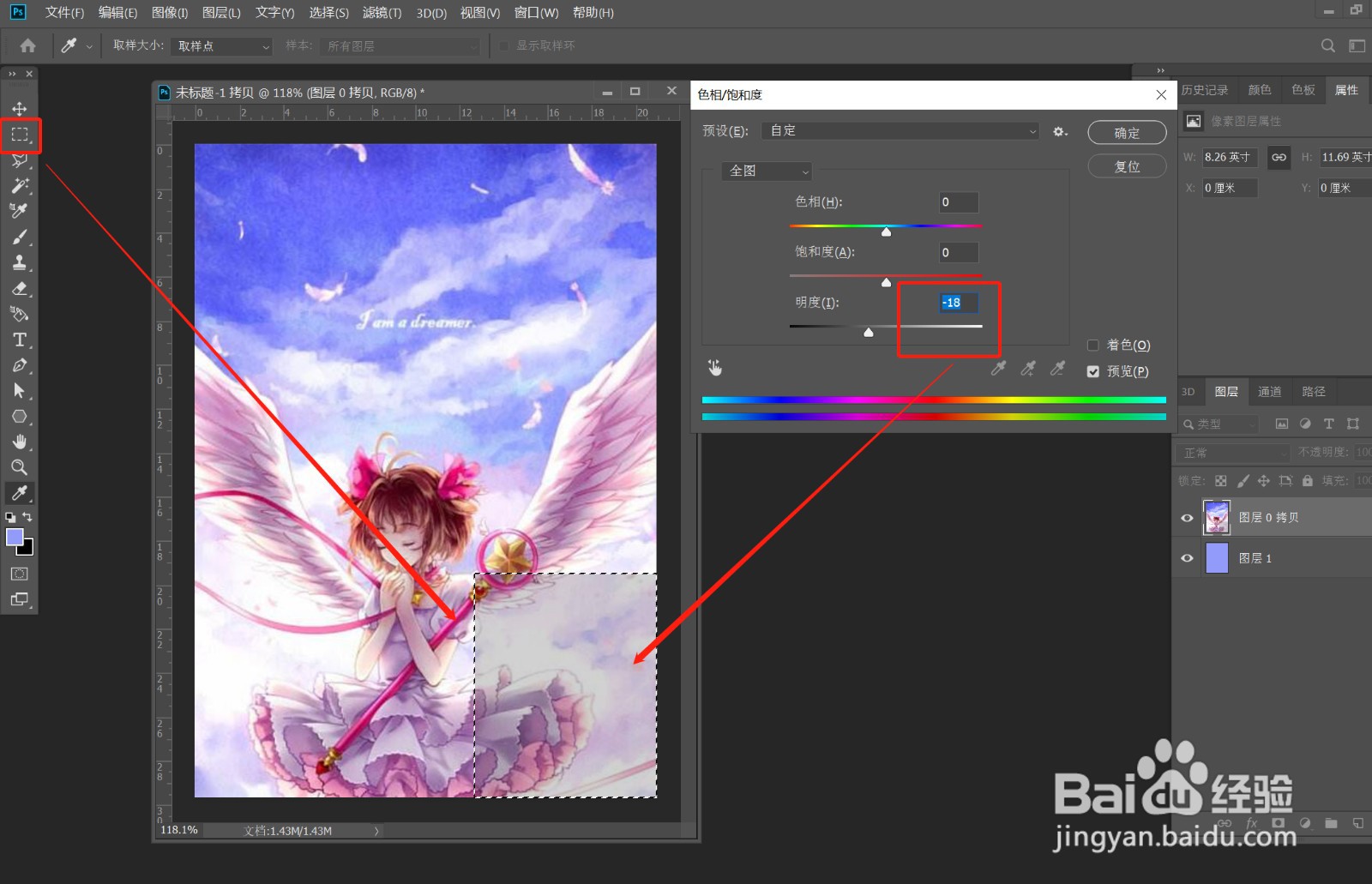Image resolution: width=1372 pixels, height=884 pixels.
Task: Confirm with the 确定 button
Action: [1127, 133]
